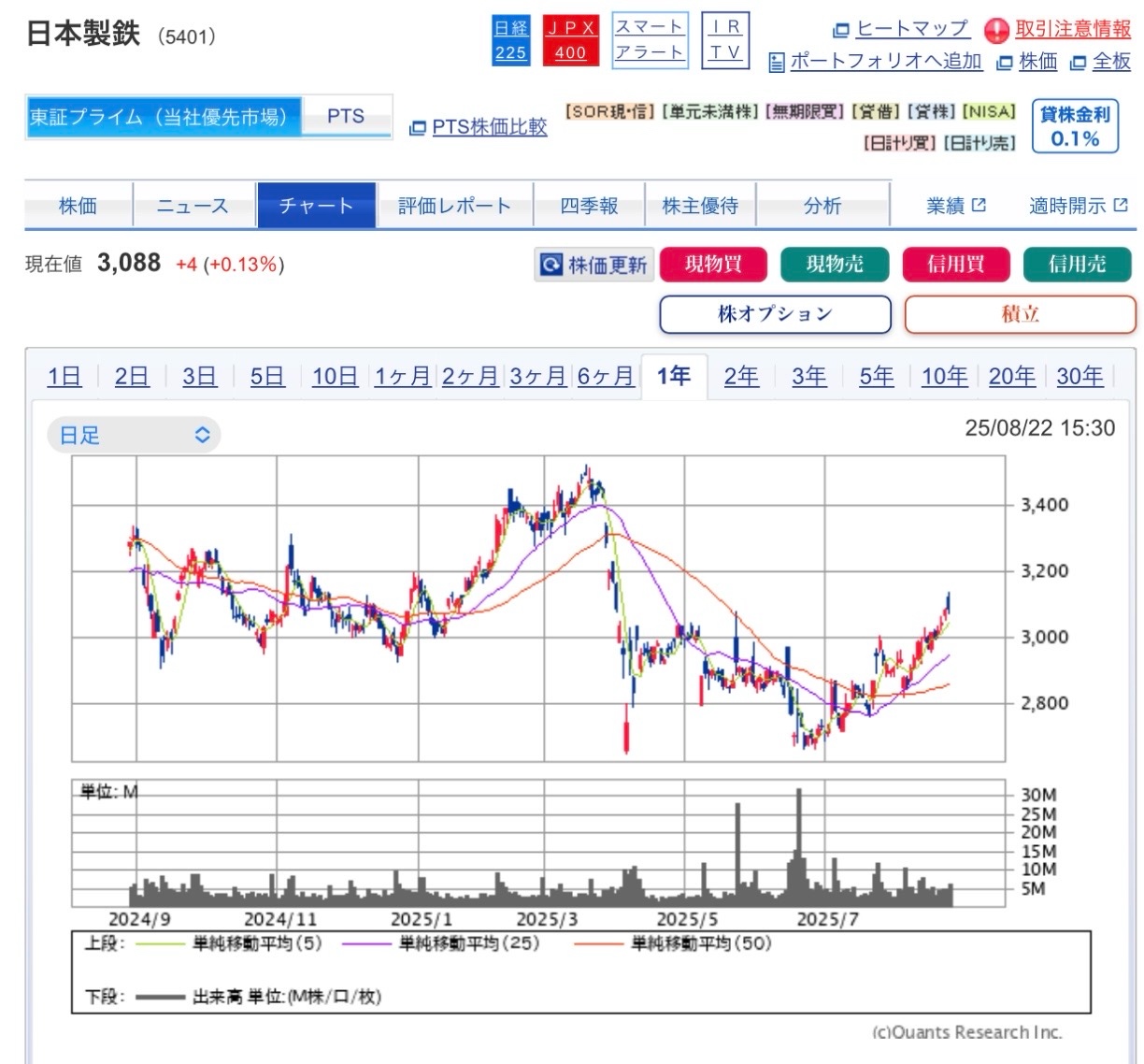Select the 東証プライム market toggle
The width and height of the screenshot is (1144, 1064).
click(164, 117)
